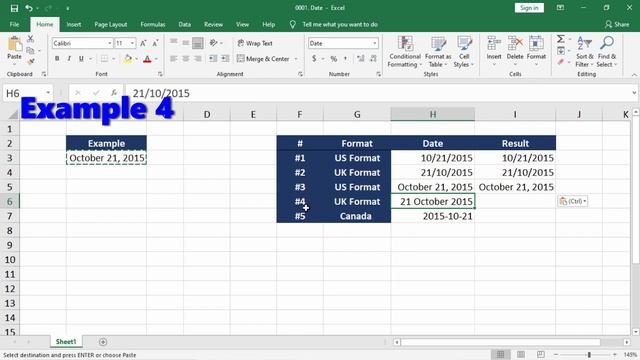Apply Percent Style format
The width and height of the screenshot is (640, 360).
(333, 59)
